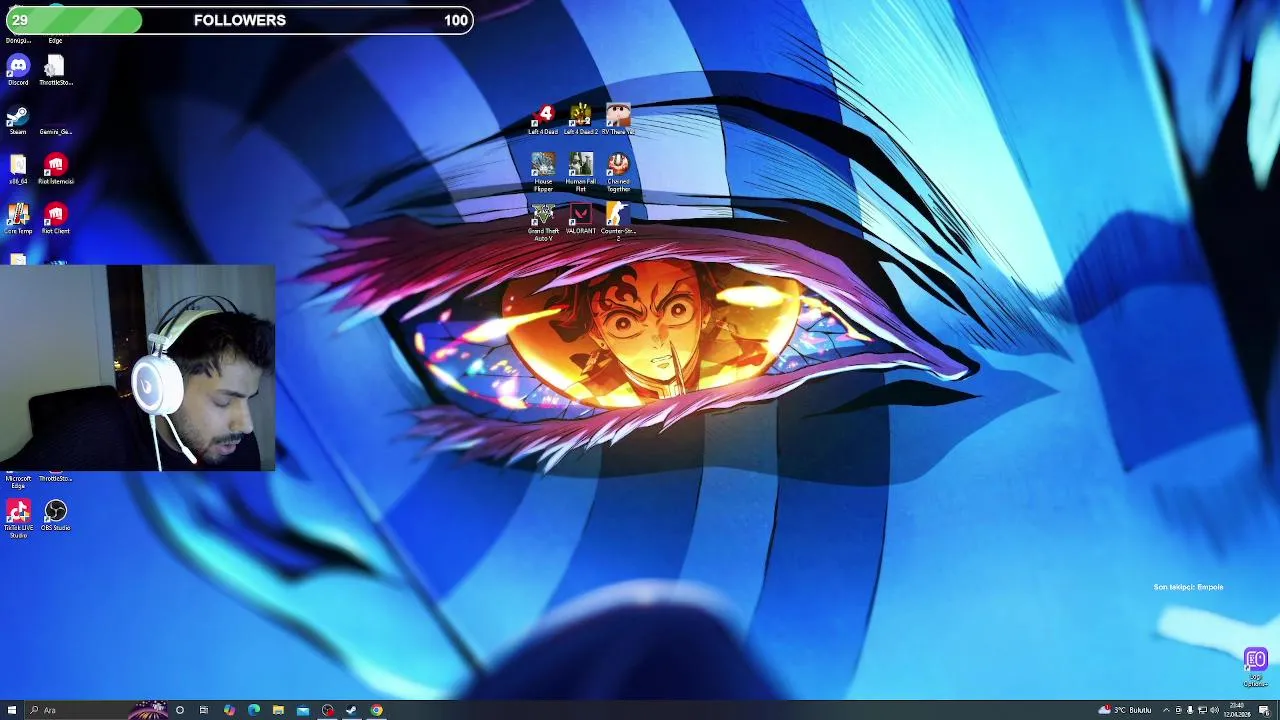Screen dimensions: 1280x720
Task: Open File Explorer from the taskbar
Action: (278, 710)
